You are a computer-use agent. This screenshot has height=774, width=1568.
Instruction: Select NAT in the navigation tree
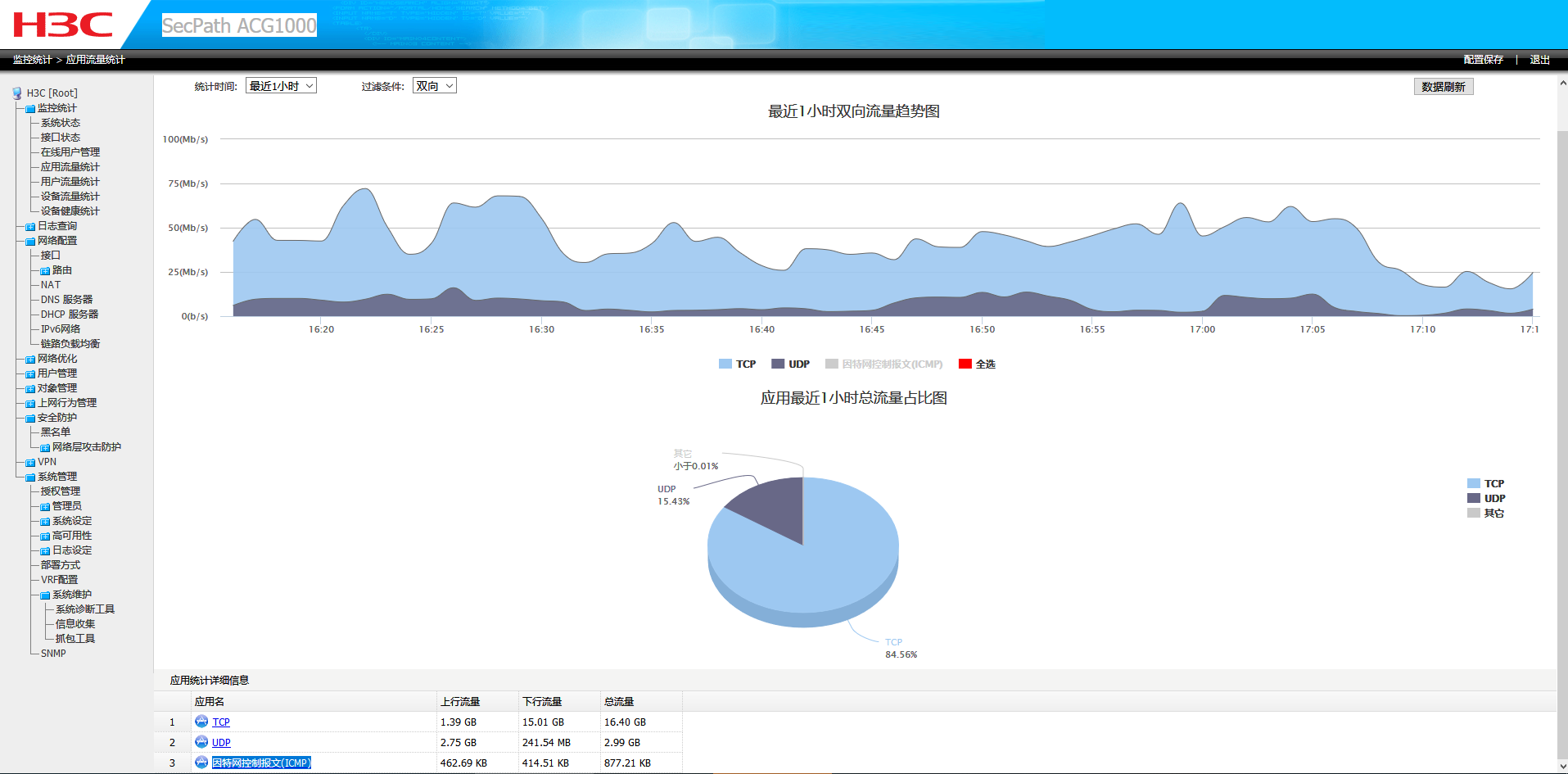point(51,285)
